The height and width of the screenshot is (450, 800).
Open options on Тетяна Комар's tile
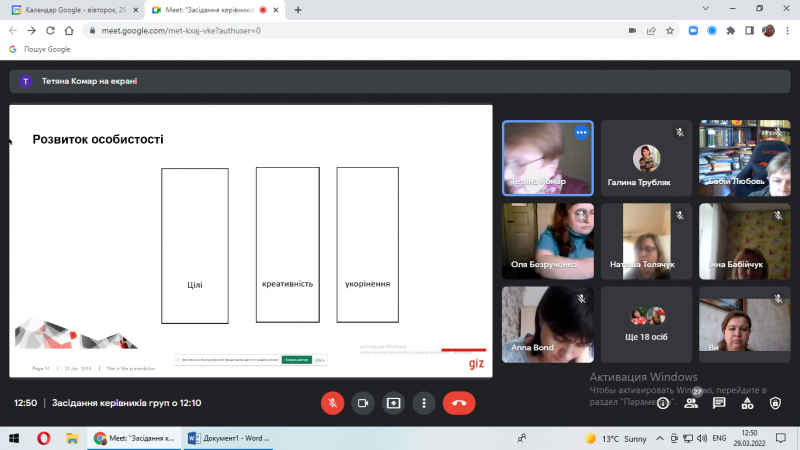point(581,133)
